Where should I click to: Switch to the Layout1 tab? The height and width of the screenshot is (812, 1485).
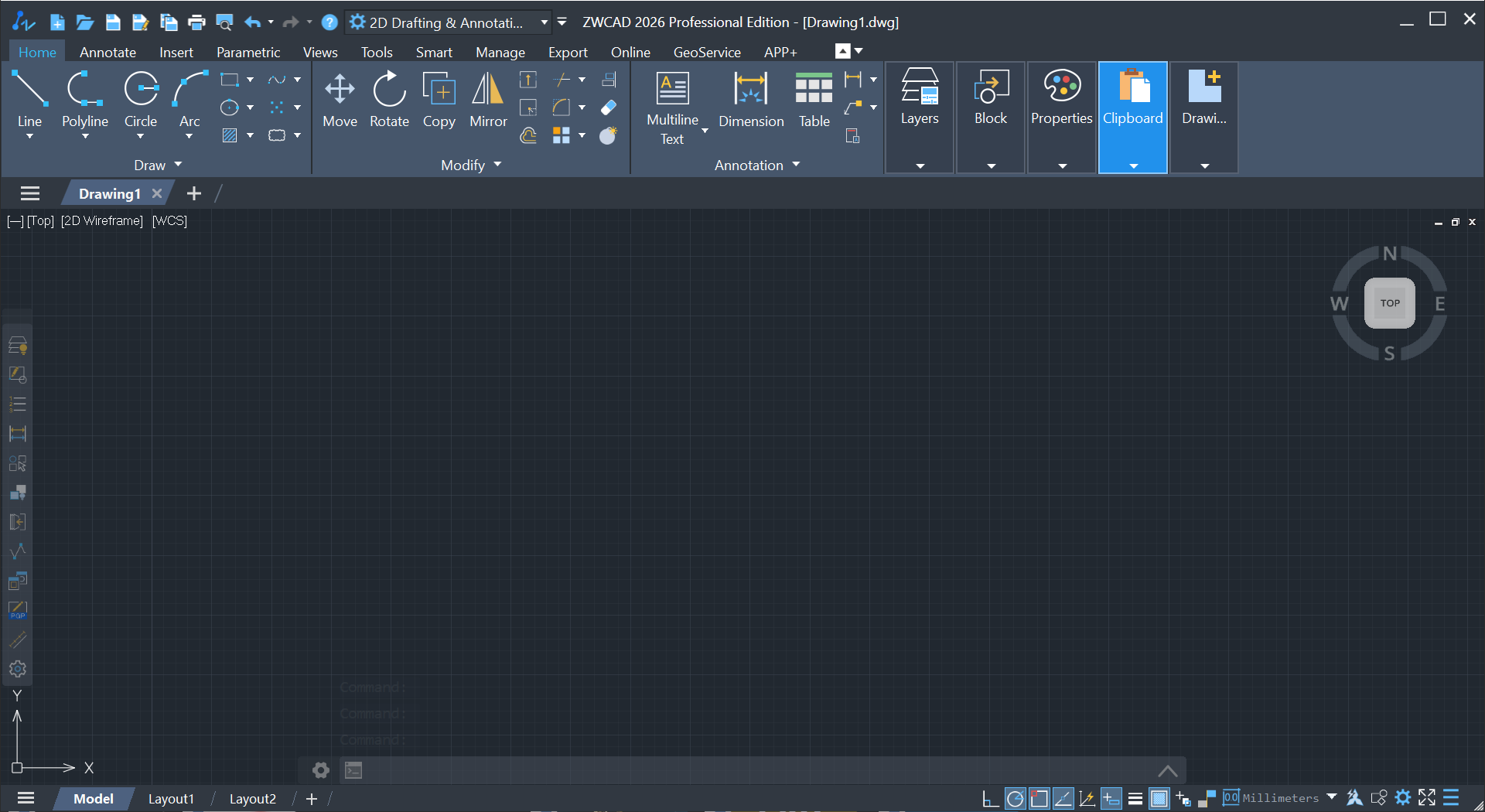[171, 799]
